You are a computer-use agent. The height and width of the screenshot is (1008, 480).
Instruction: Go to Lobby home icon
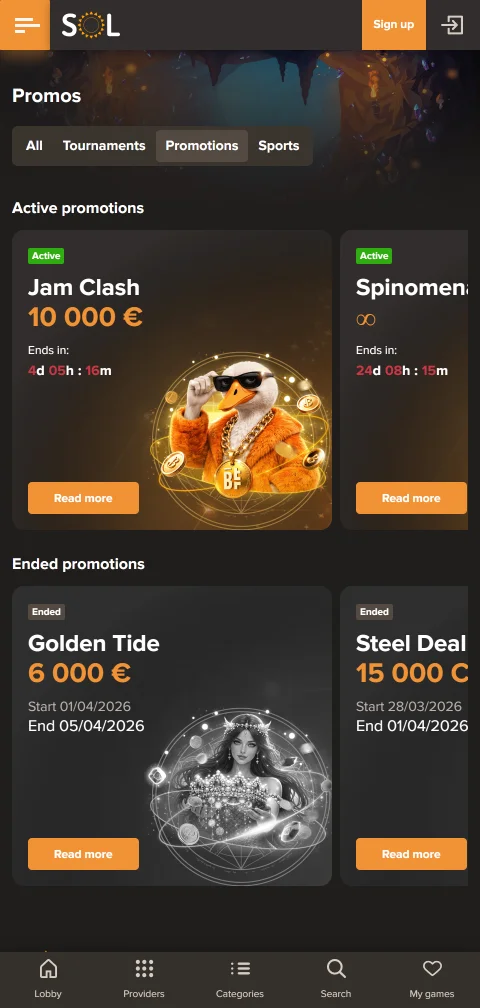48,968
